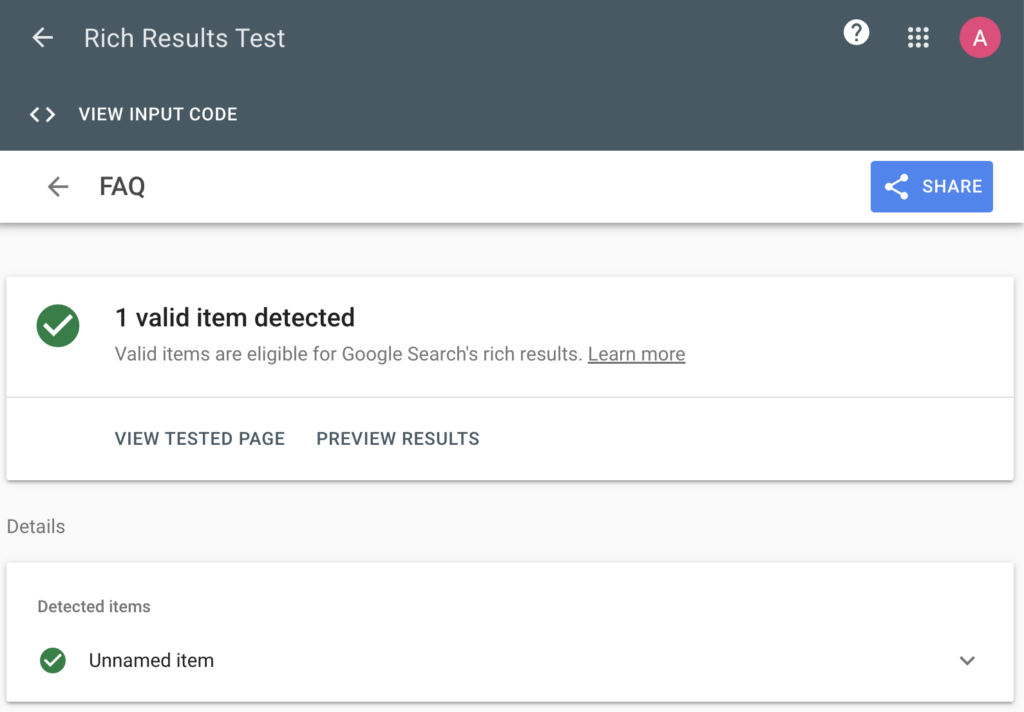Image resolution: width=1024 pixels, height=712 pixels.
Task: Click the Detected items label
Action: point(94,606)
